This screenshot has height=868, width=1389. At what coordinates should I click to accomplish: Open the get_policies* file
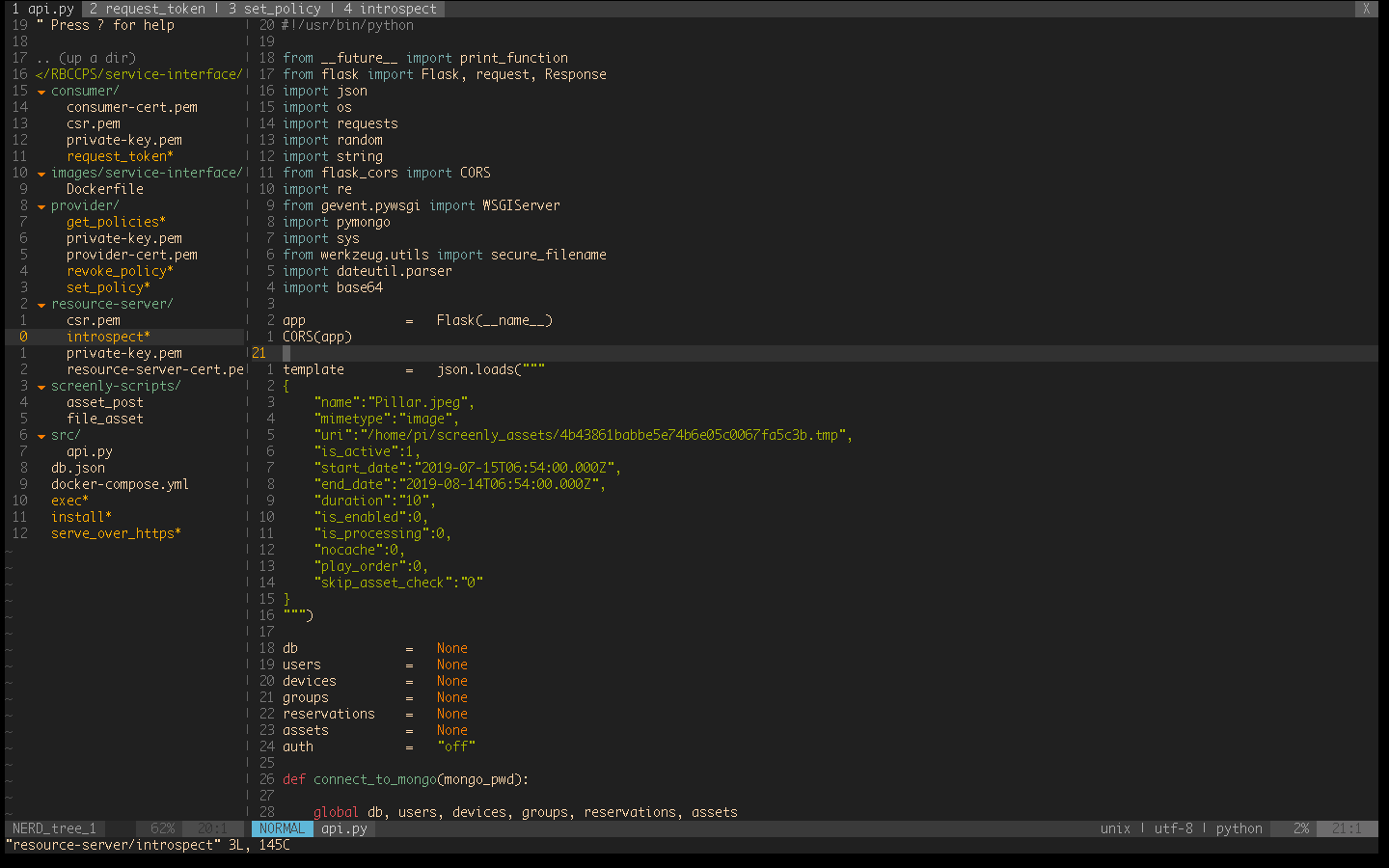(117, 222)
